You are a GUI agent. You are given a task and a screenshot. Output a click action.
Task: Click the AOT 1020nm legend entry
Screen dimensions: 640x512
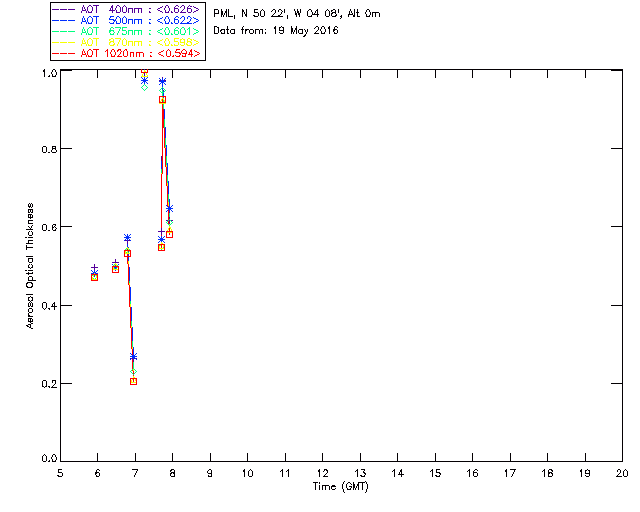click(126, 53)
